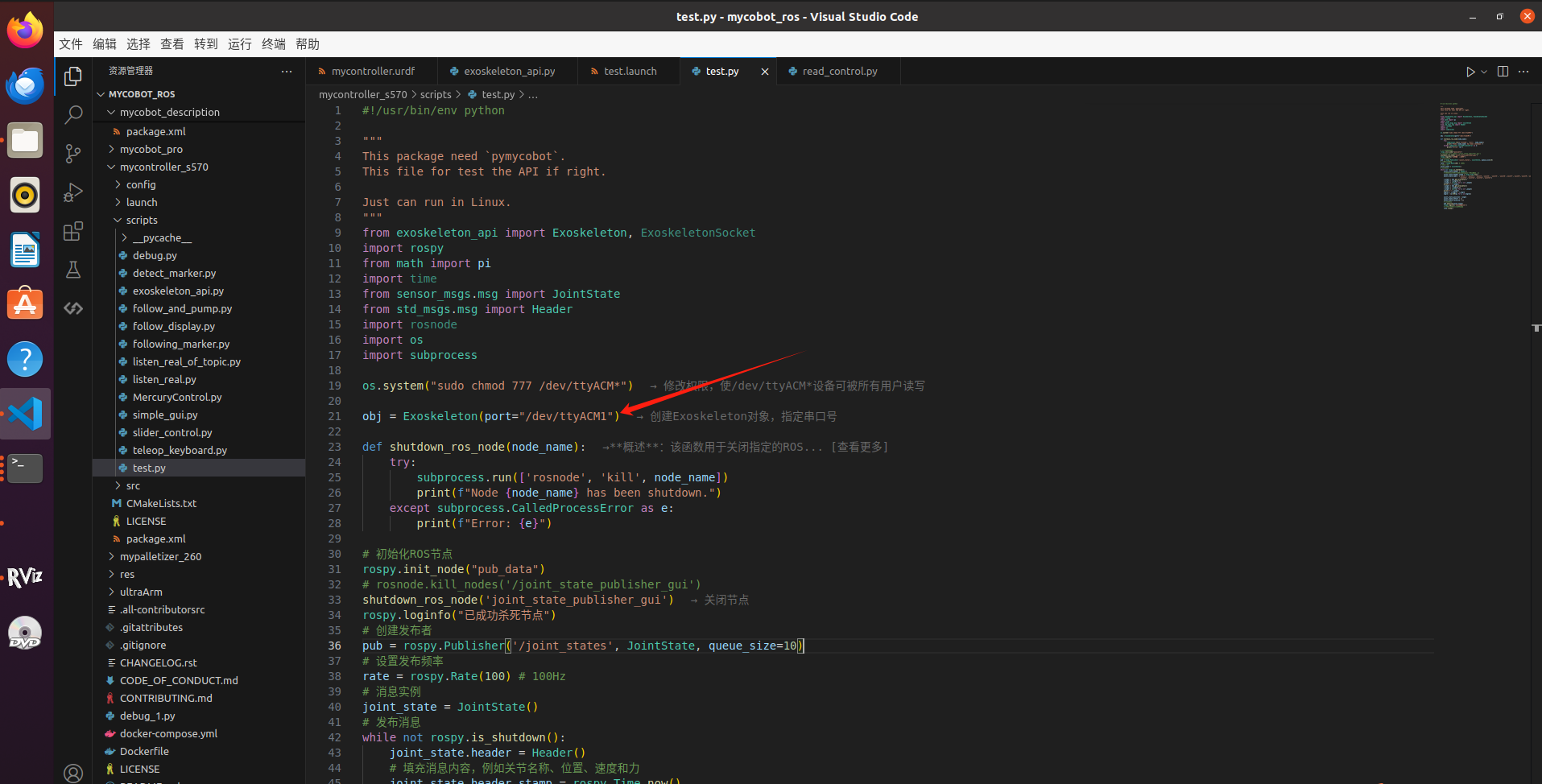Viewport: 1542px width, 784px height.
Task: Click the code minimap overview
Action: [1484, 157]
